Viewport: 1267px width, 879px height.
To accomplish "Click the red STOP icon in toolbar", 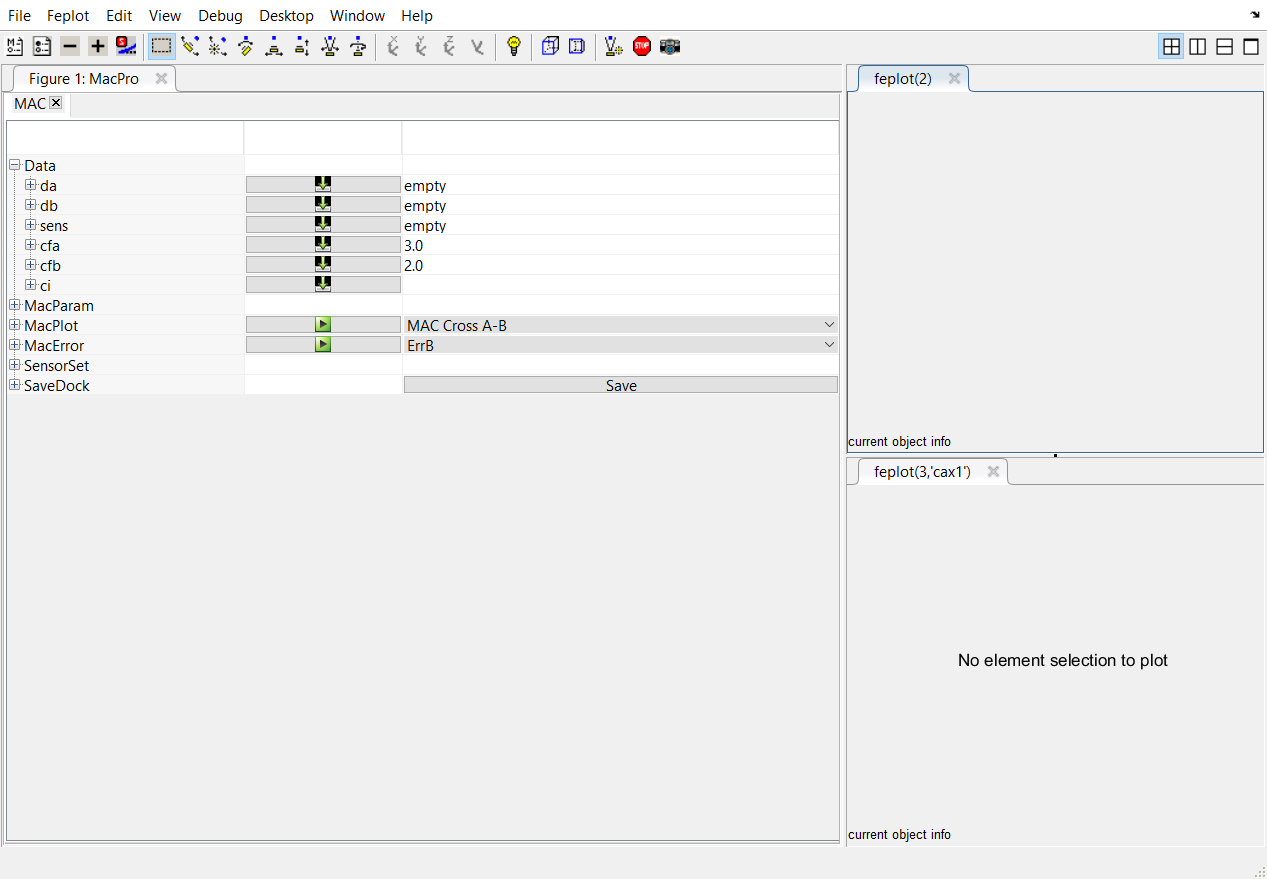I will pos(642,46).
